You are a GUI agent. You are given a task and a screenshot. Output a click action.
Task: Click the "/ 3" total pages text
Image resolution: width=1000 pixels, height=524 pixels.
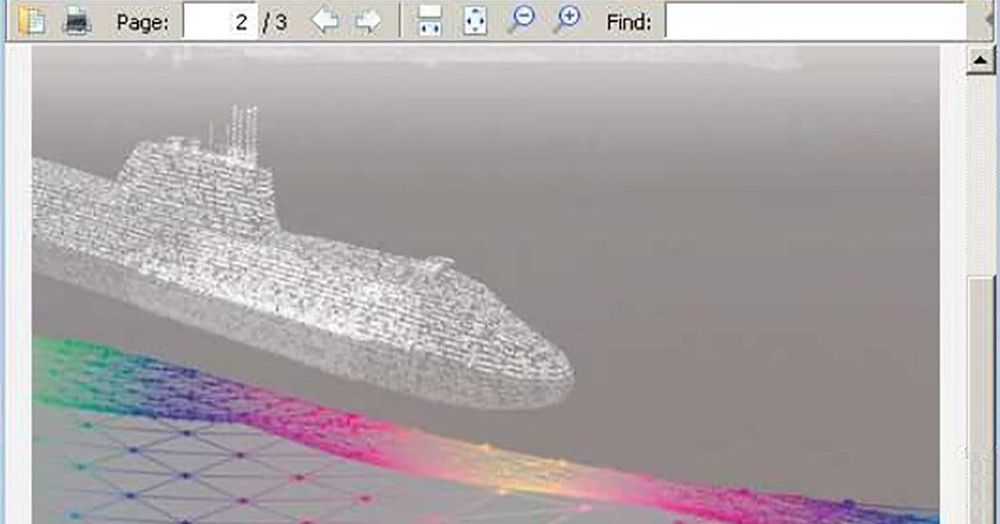pos(274,22)
